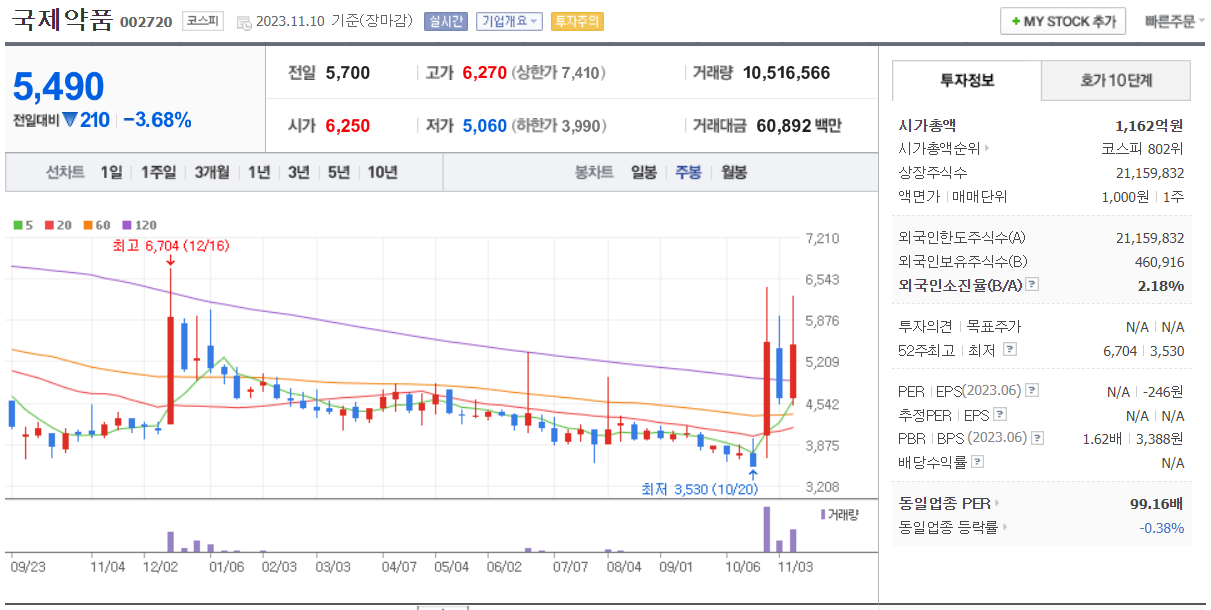Show the 주봉 weekly candlestick chart

point(688,172)
